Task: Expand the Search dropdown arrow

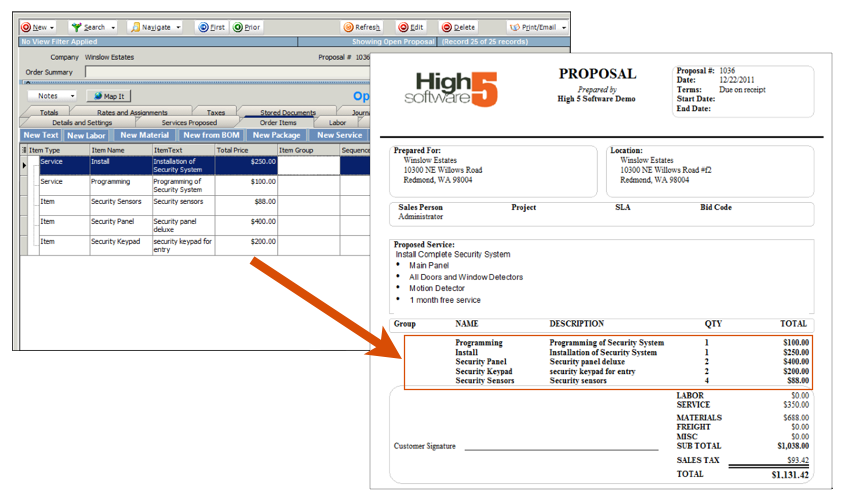Action: (113, 28)
